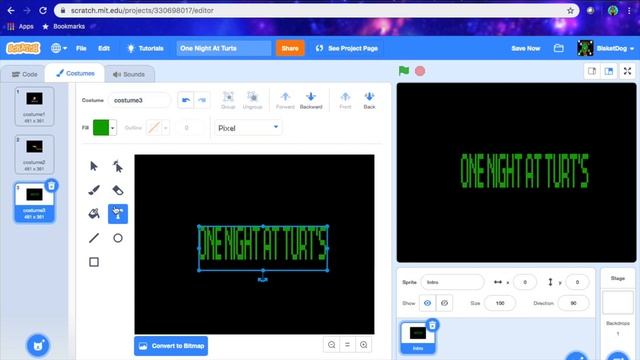Reset the costume canvas zoom
The image size is (640, 360).
click(347, 345)
